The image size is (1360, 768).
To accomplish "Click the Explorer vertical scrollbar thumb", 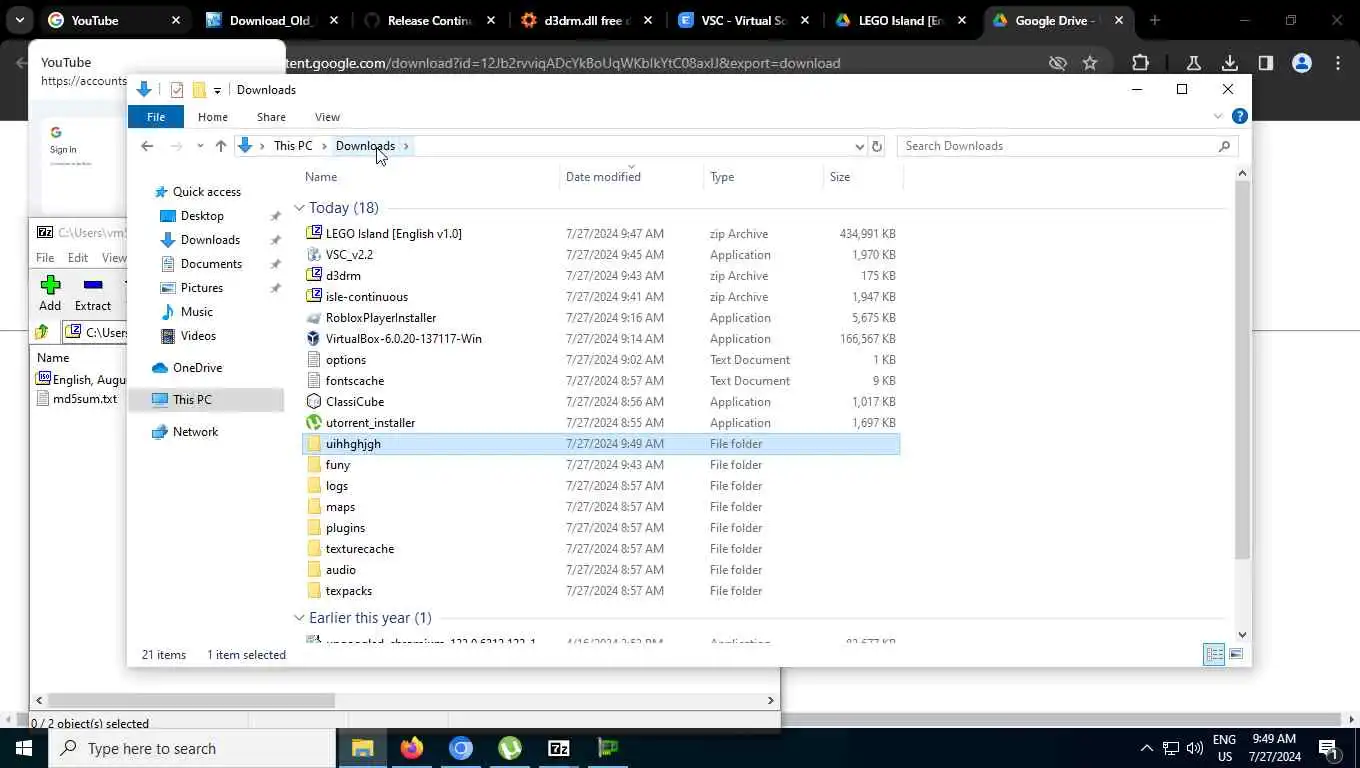I will point(1242,370).
